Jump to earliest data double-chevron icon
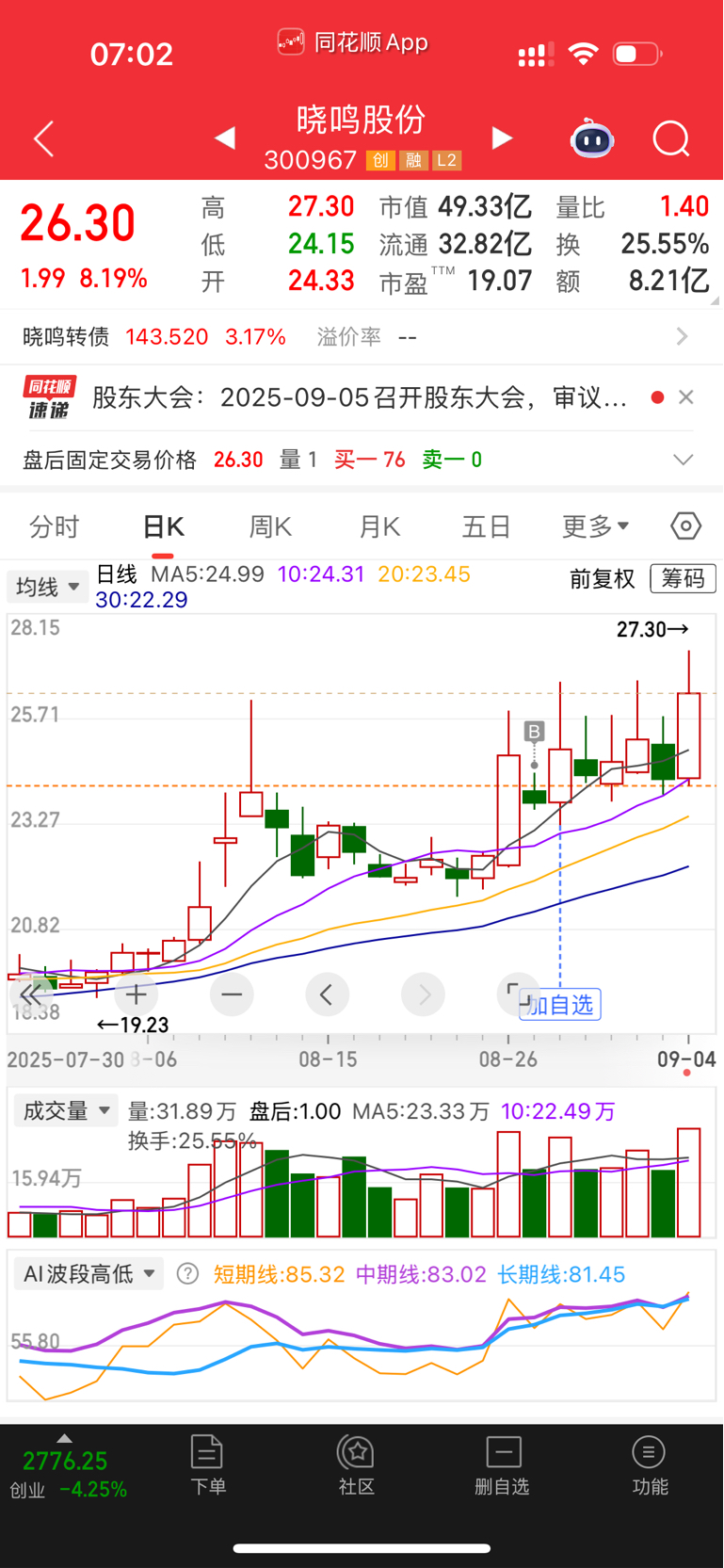Viewport: 724px width, 1568px height. coord(31,994)
